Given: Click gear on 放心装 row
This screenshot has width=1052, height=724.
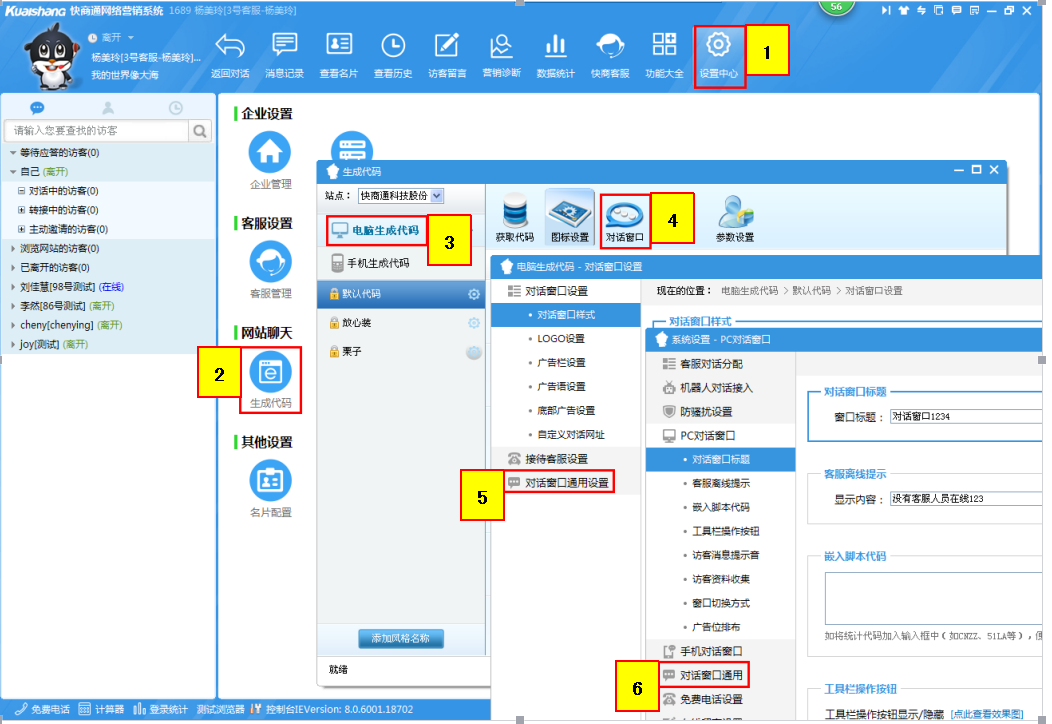Looking at the screenshot, I should pyautogui.click(x=474, y=323).
